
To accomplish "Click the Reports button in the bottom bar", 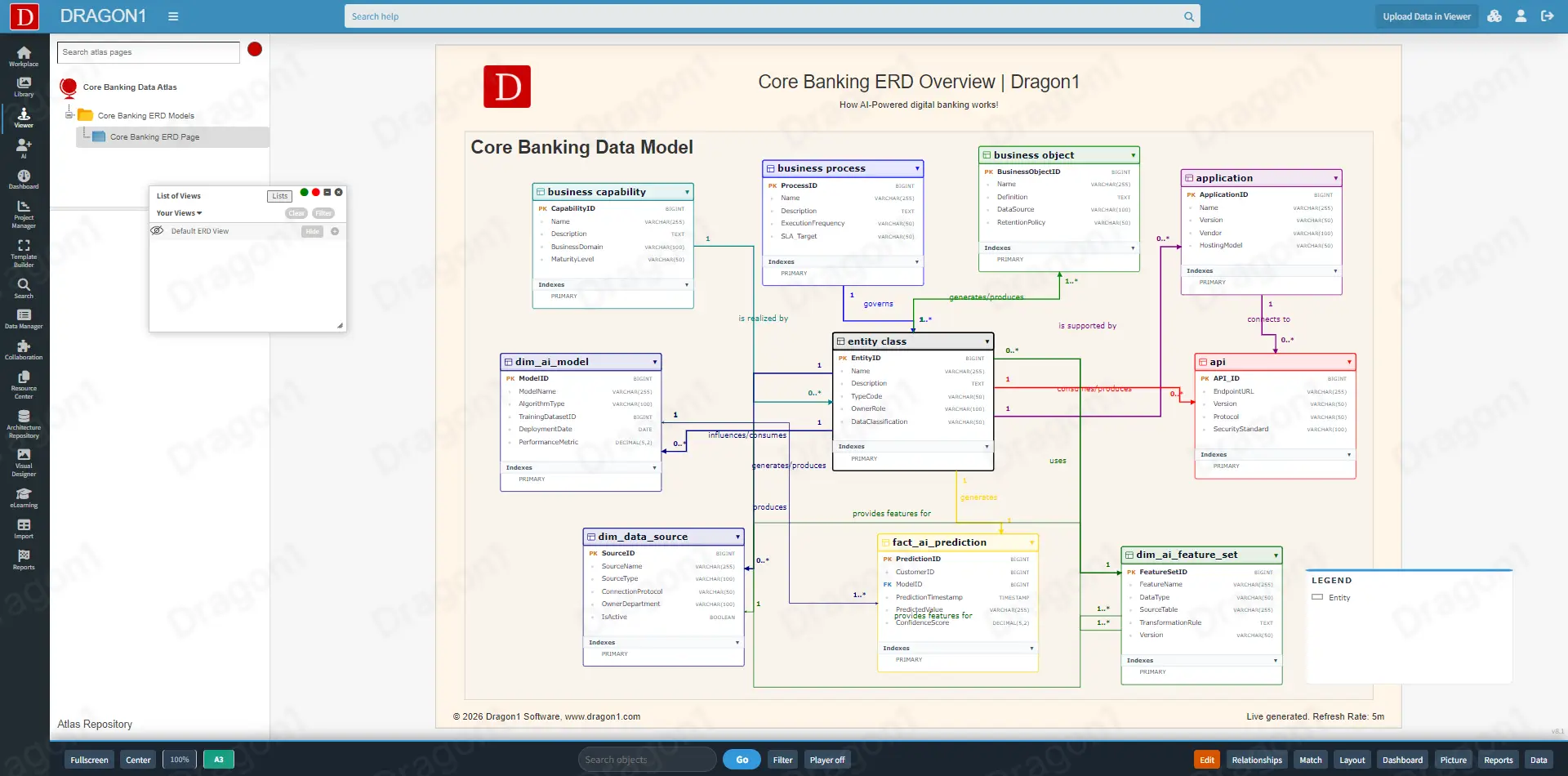I will tap(1498, 760).
